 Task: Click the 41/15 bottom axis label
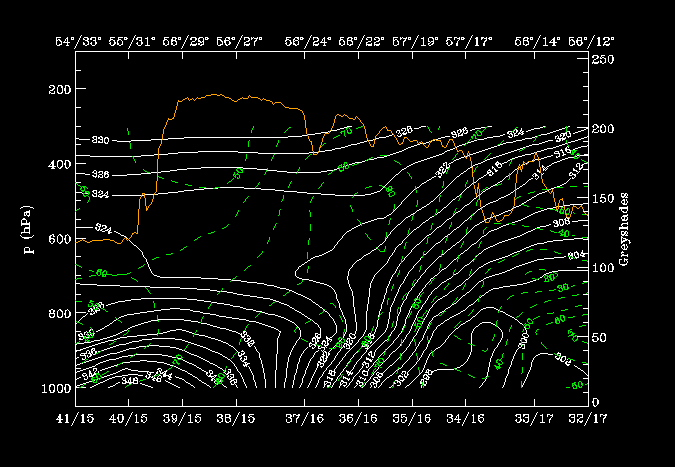pyautogui.click(x=75, y=416)
